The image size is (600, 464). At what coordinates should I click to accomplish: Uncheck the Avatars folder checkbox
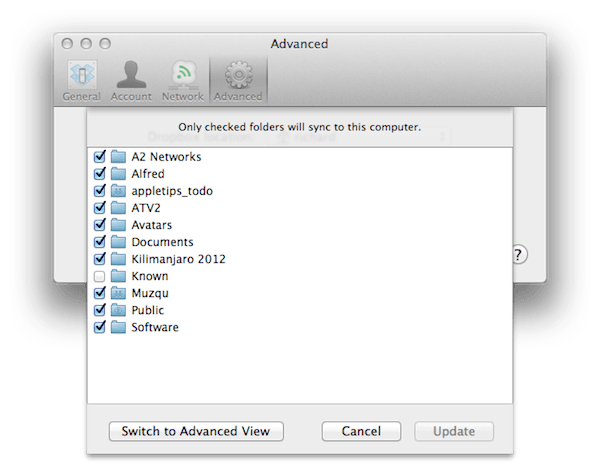click(99, 225)
